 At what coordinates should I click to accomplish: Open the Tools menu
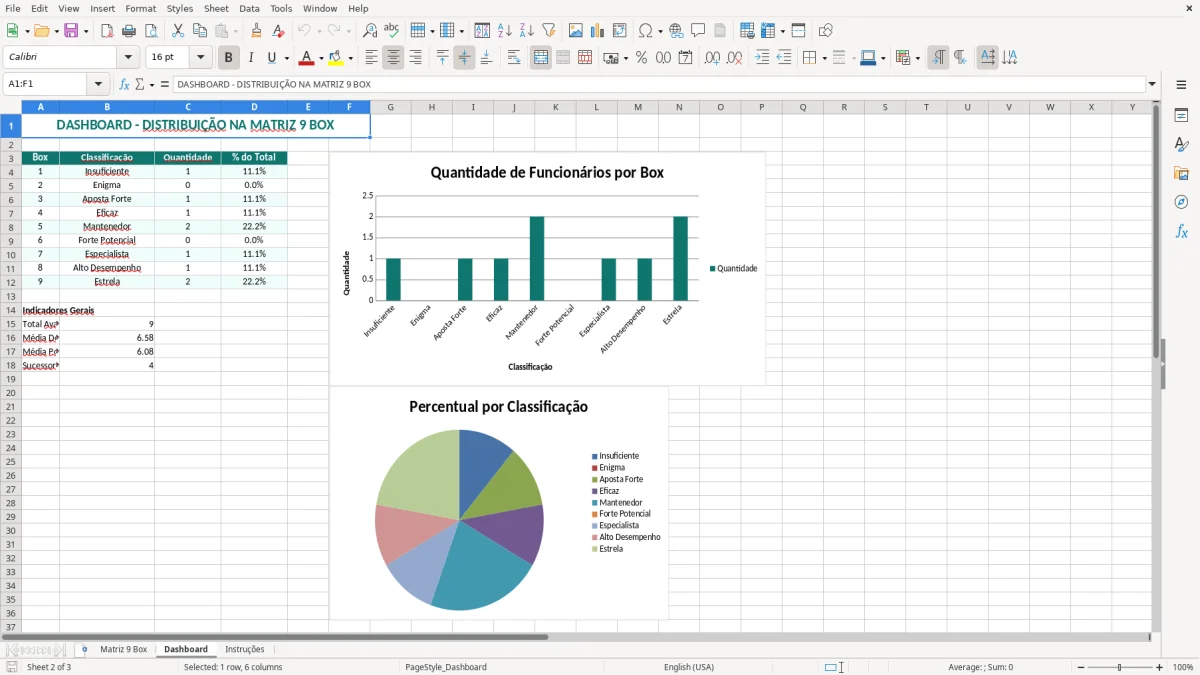pyautogui.click(x=281, y=8)
